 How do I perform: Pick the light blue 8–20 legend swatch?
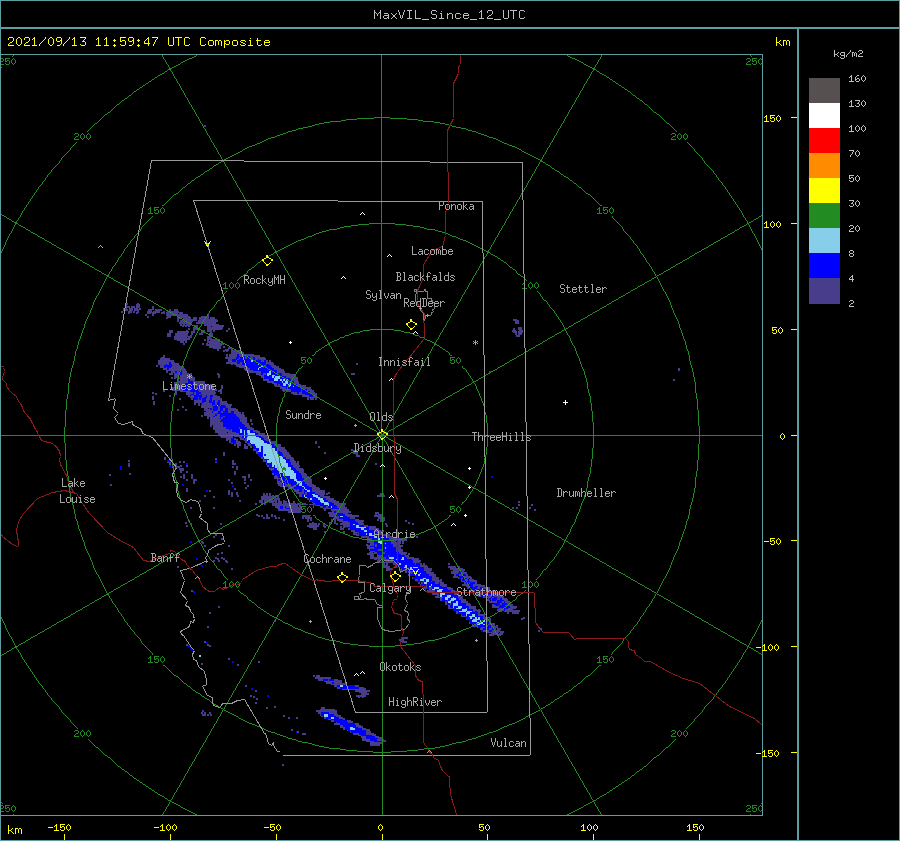[x=824, y=241]
